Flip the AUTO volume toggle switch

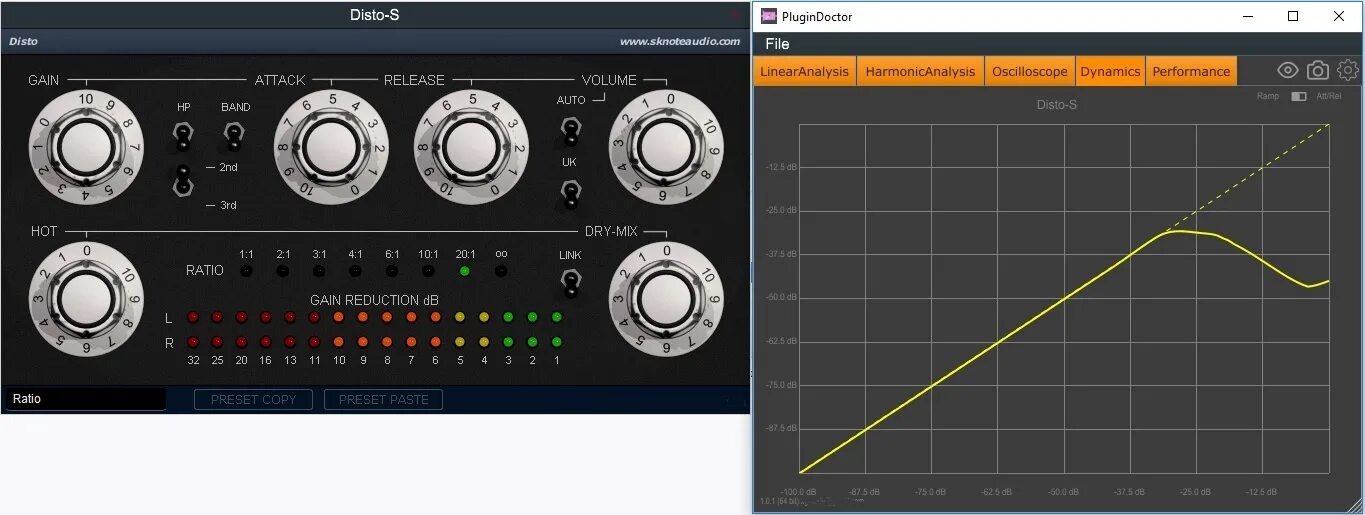(x=570, y=131)
